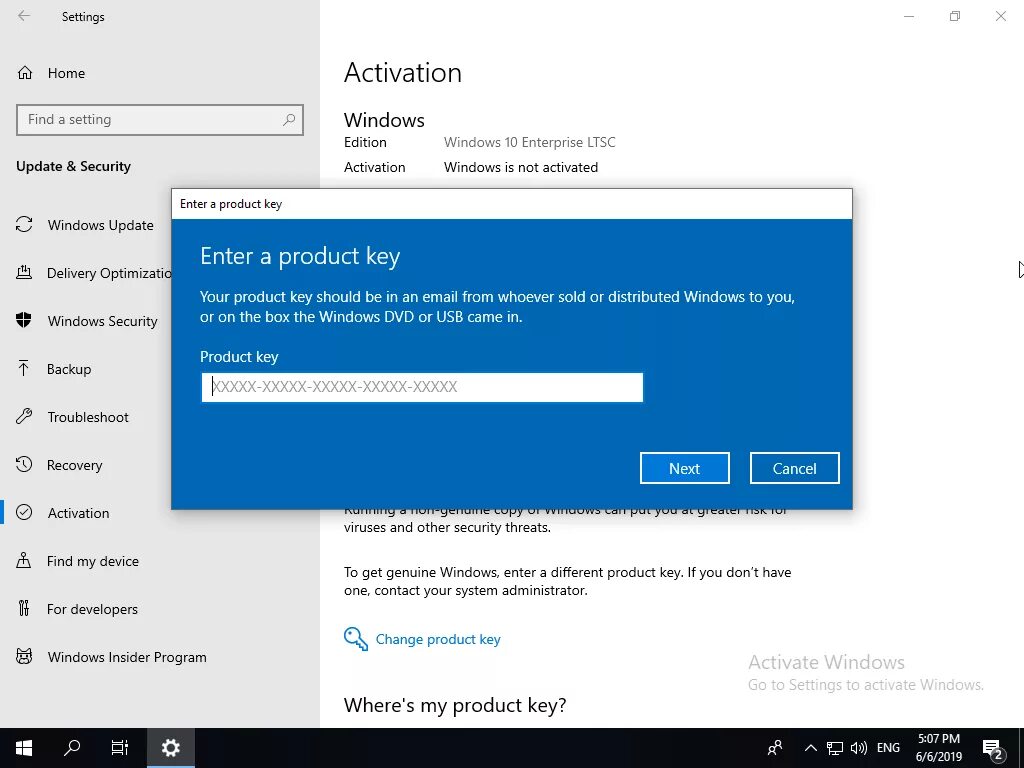1024x768 pixels.
Task: Click the 'Enter a product key' dialog title bar
Action: click(511, 204)
